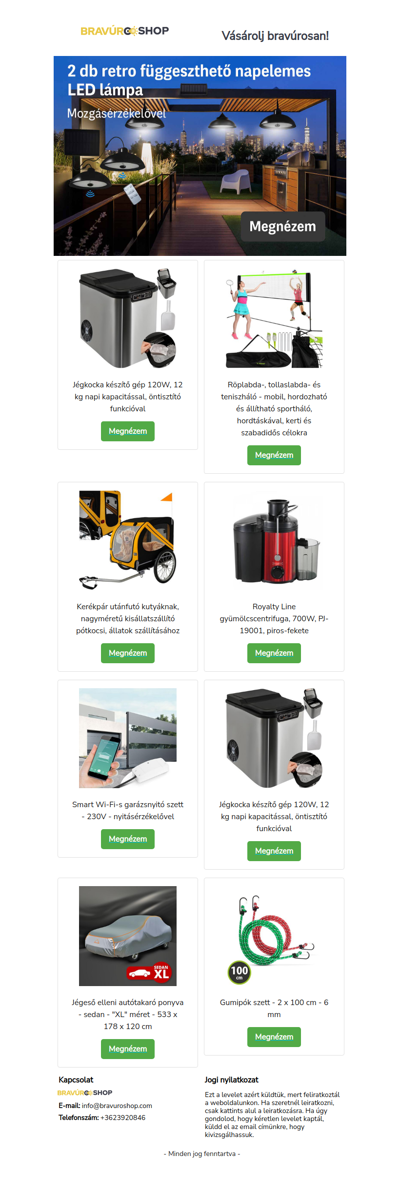Click Megnézem under second ice cube maker

274,851
